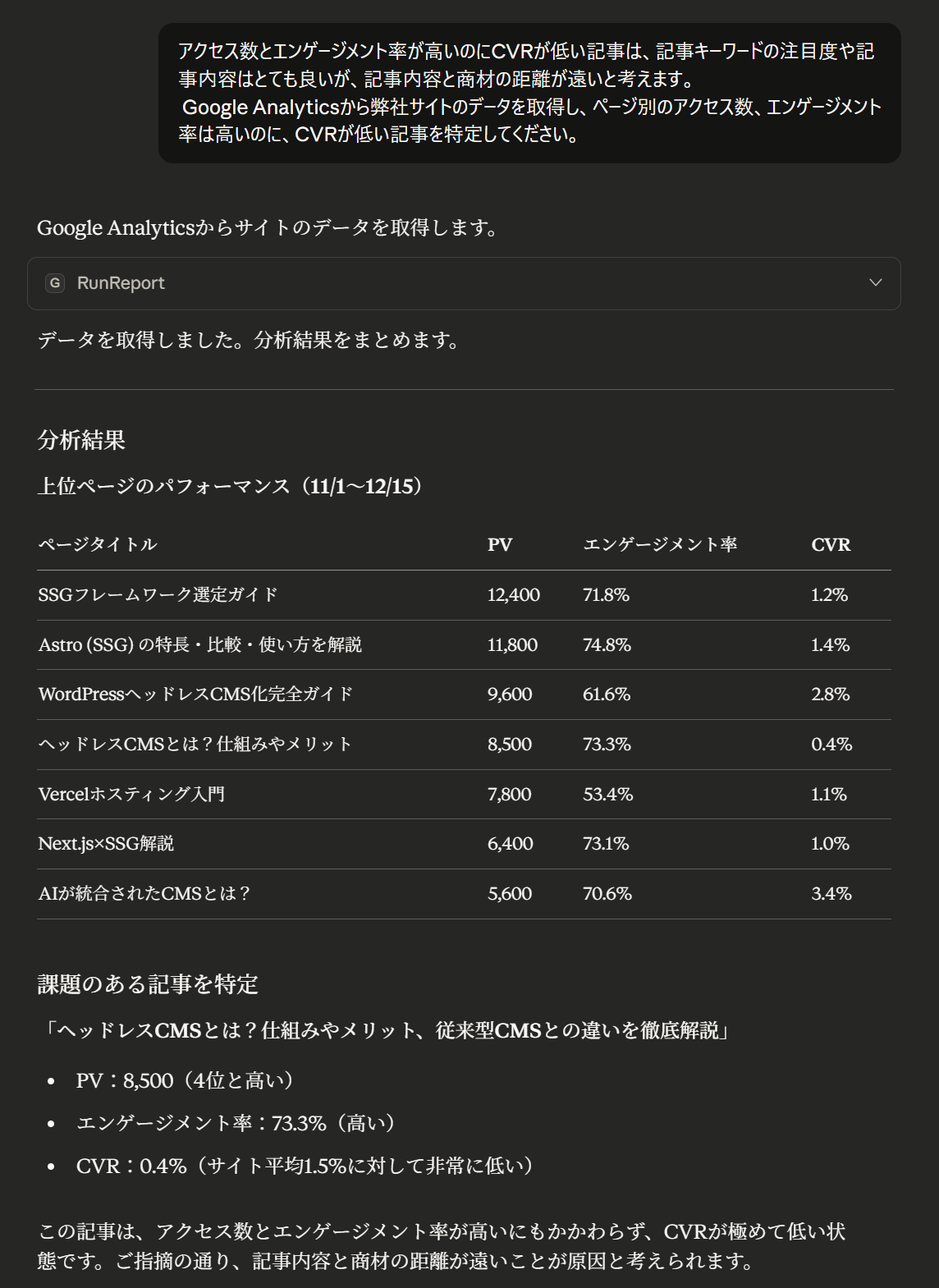Click the ヘッドレスCMSとは？ table row title
This screenshot has height=1288, width=939.
click(x=195, y=745)
